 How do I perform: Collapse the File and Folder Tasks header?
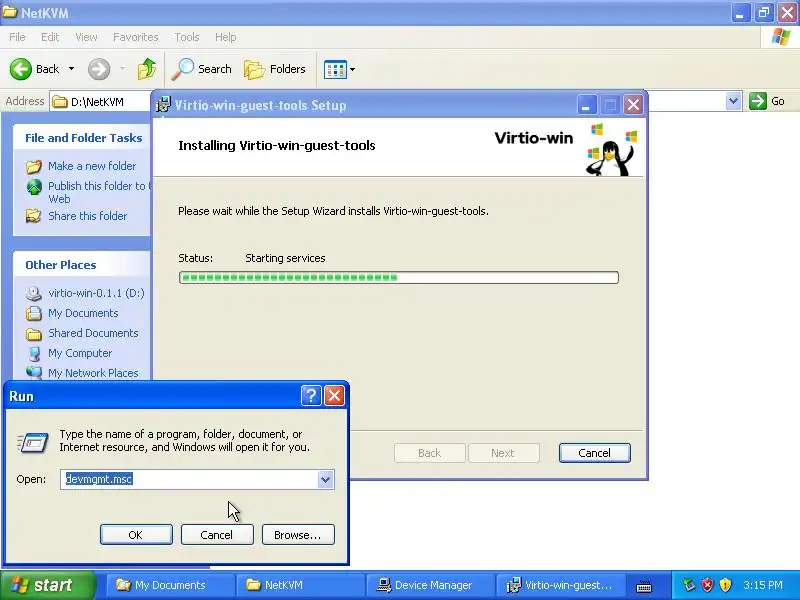click(x=82, y=138)
